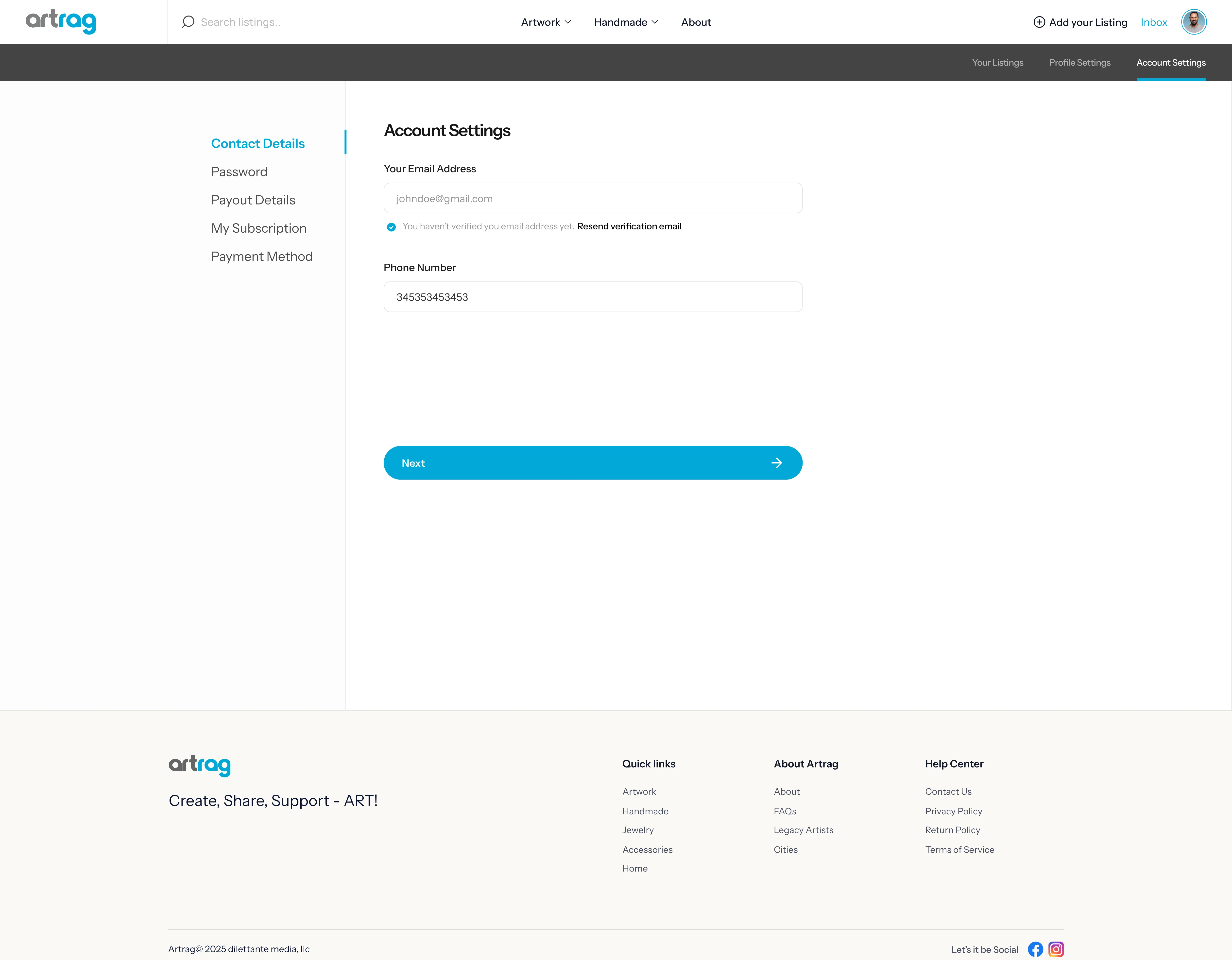
Task: Open Password settings section
Action: (x=239, y=171)
